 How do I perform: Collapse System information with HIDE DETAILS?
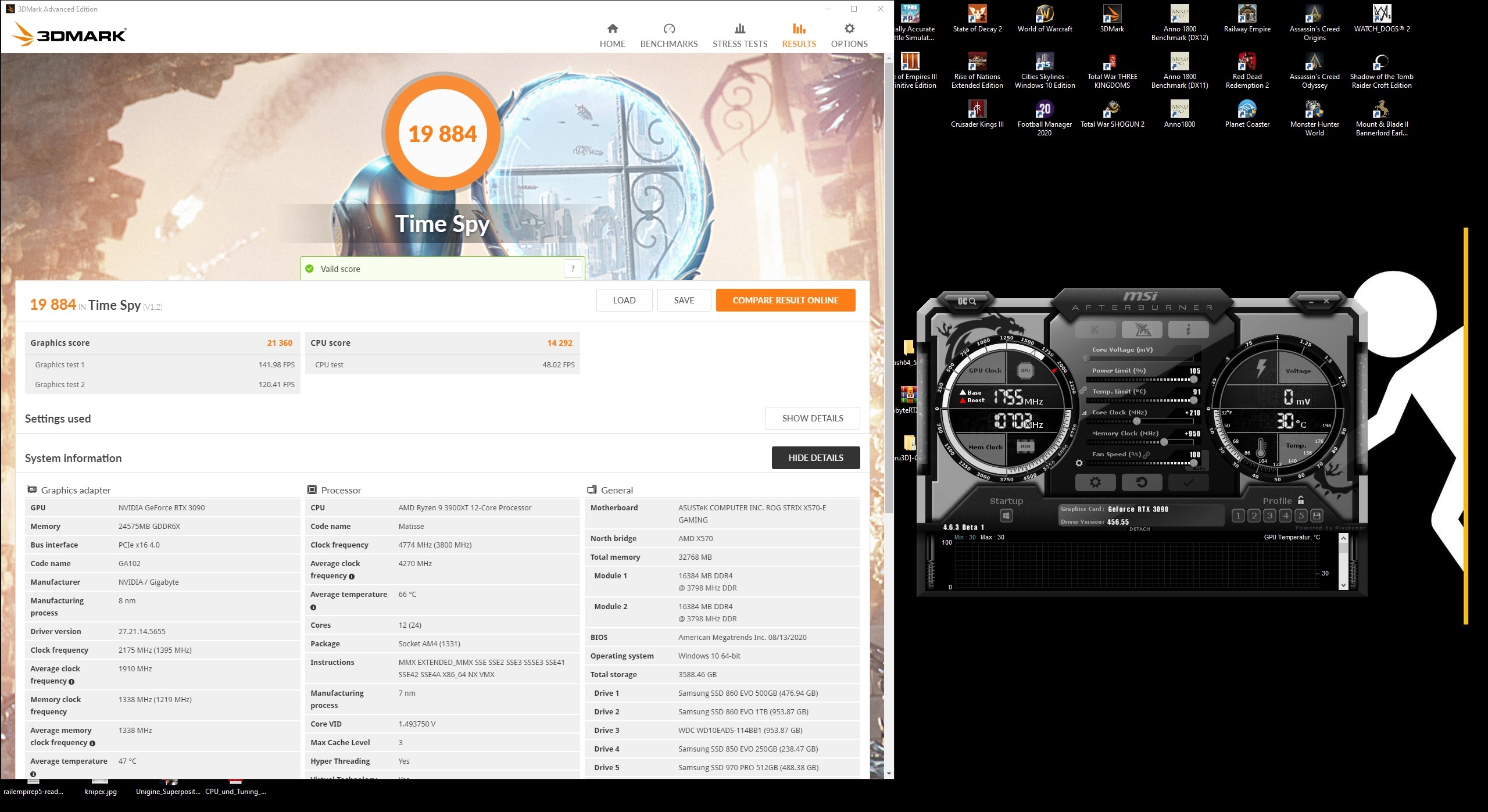coord(815,457)
